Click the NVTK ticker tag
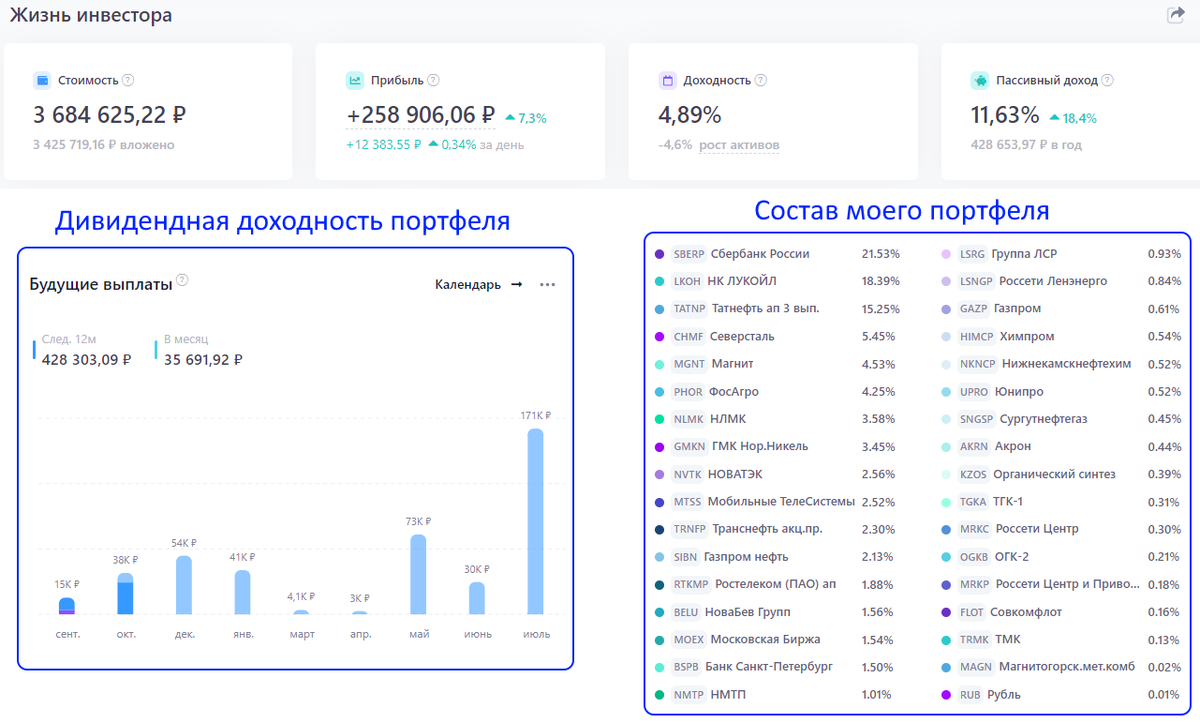Viewport: 1200px width, 723px height. [687, 474]
